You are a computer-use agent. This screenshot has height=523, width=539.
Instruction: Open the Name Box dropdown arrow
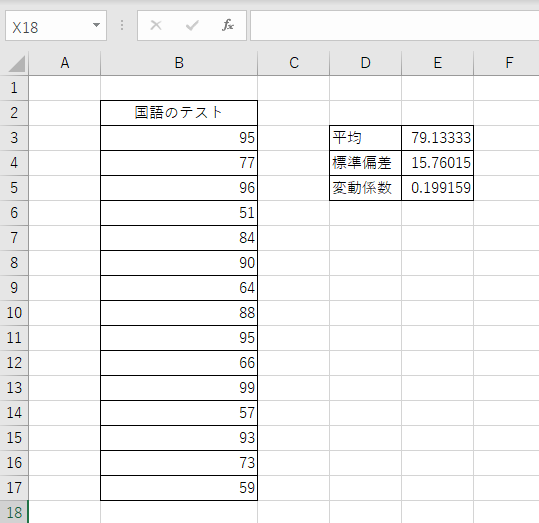coord(97,25)
